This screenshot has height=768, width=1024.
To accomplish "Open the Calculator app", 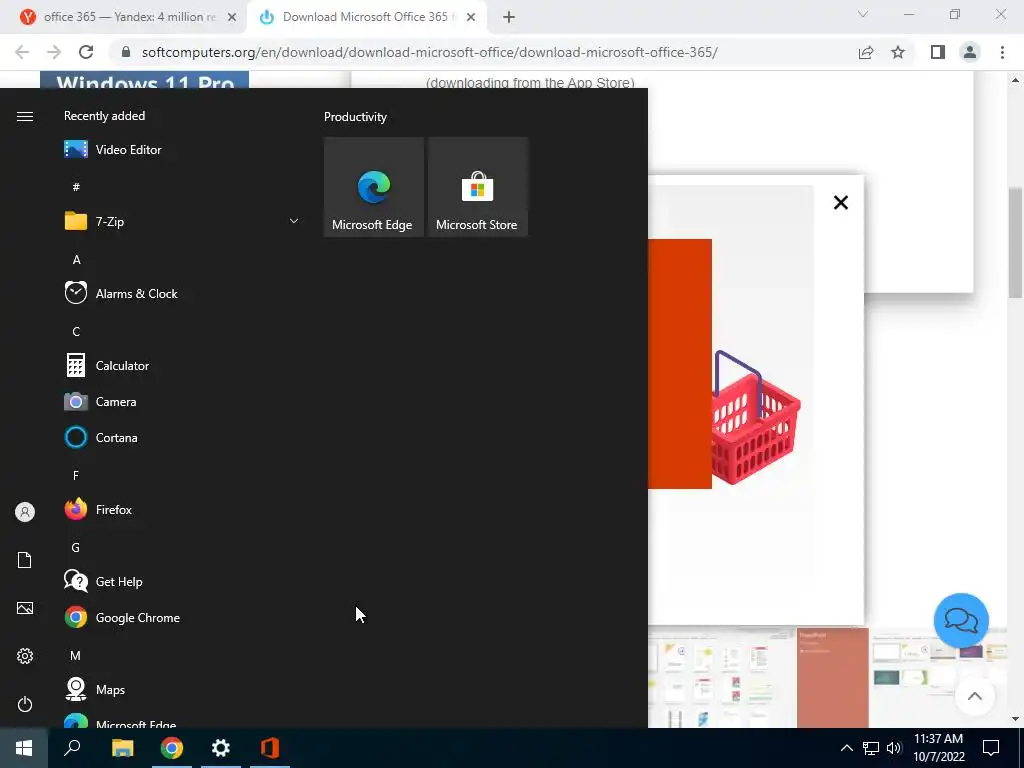I will [x=181, y=366].
